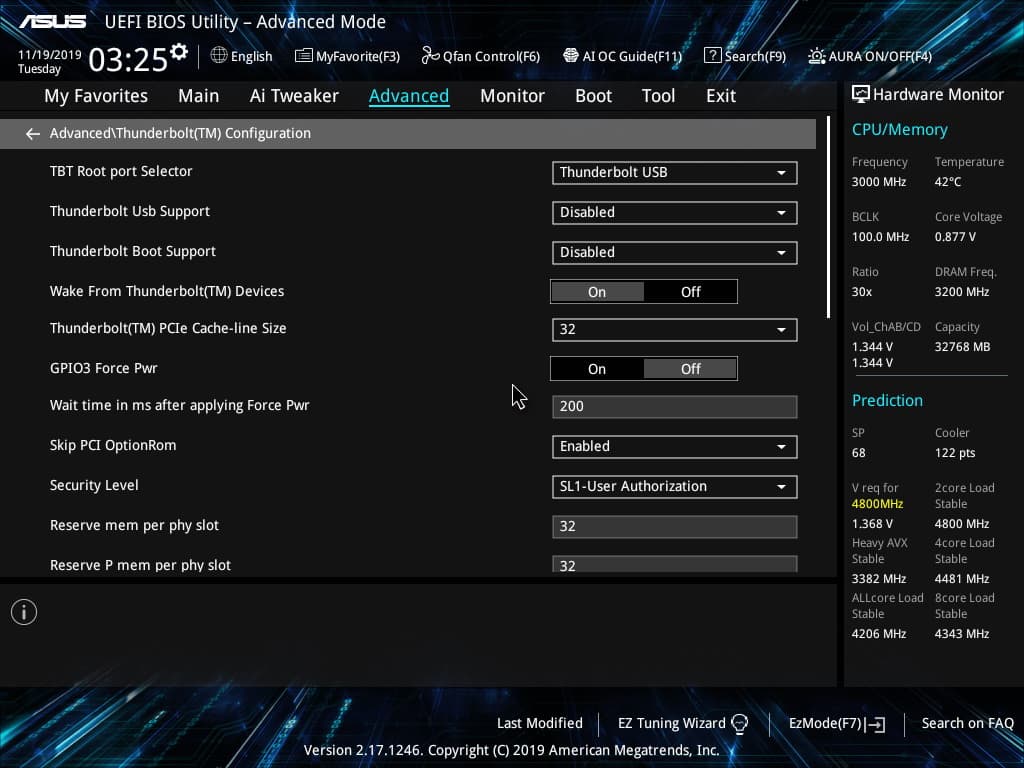Go to the Main tab
Screen dimensions: 1024x768
199,96
